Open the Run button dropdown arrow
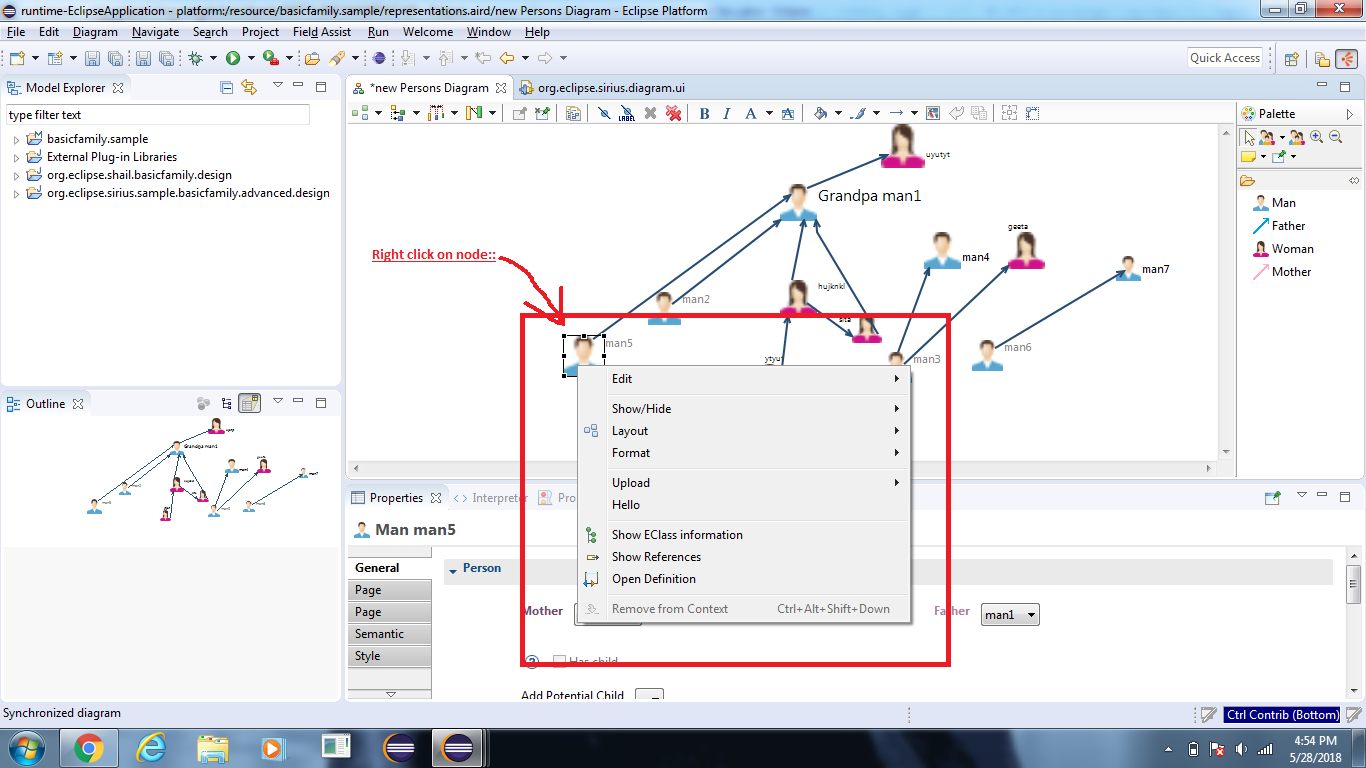Viewport: 1366px width, 768px height. [250, 58]
